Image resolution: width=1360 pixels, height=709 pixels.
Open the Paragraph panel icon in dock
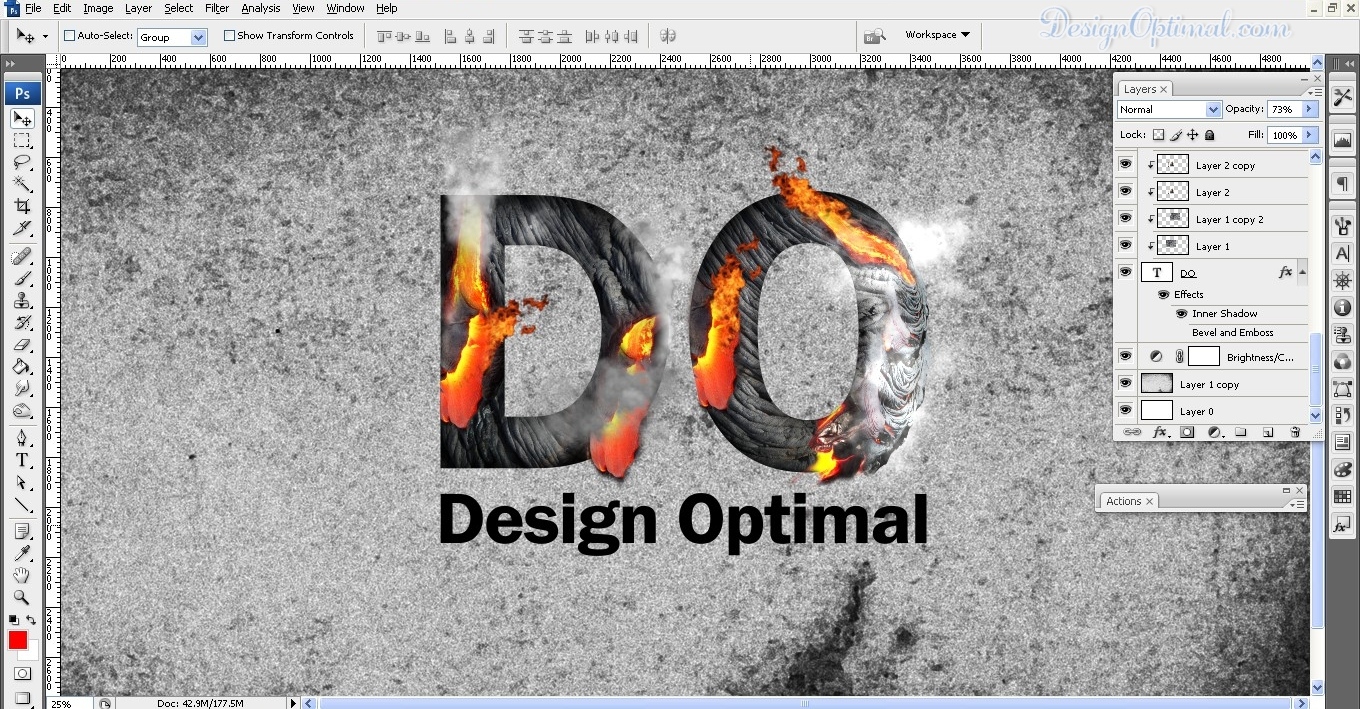[x=1342, y=184]
